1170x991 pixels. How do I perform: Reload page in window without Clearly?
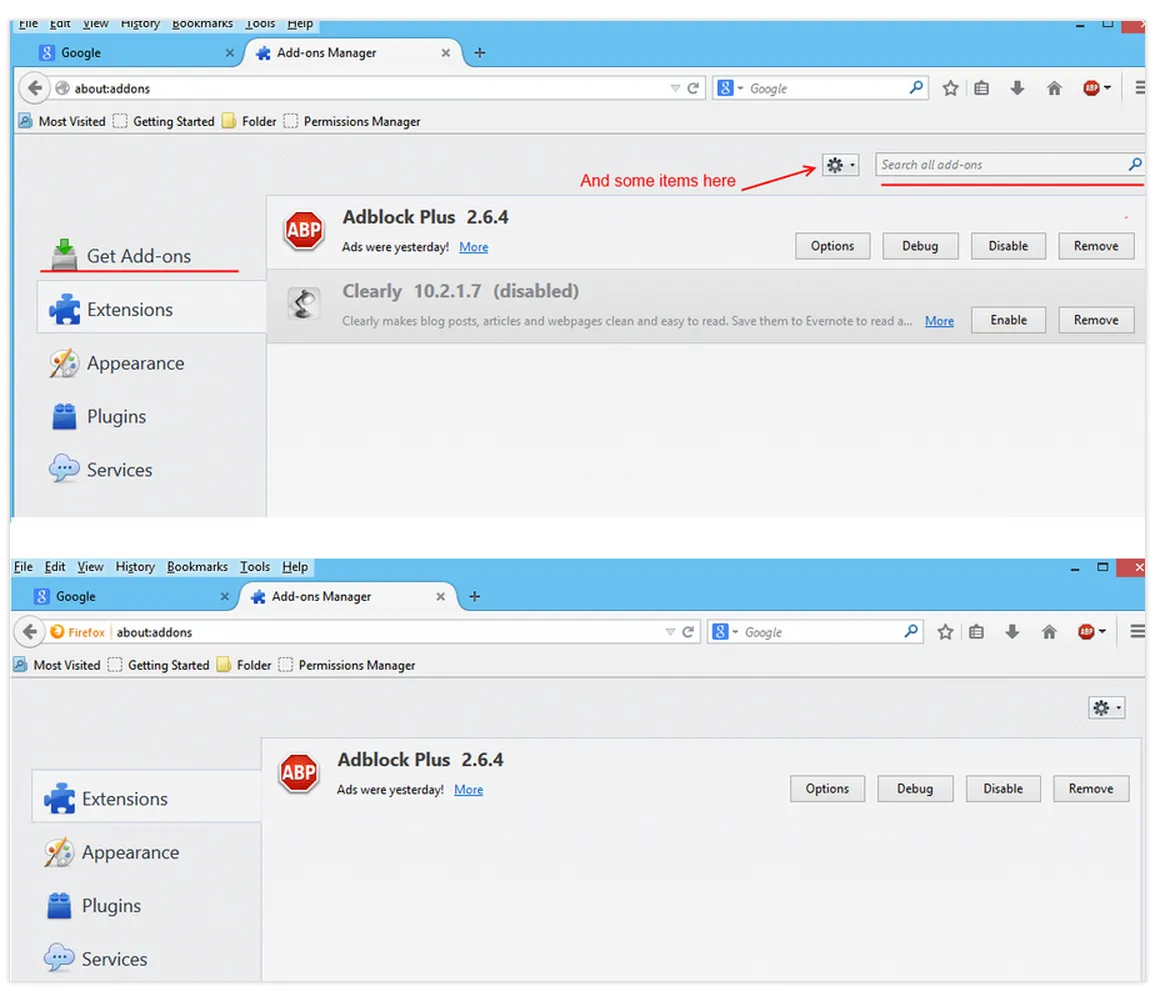688,632
